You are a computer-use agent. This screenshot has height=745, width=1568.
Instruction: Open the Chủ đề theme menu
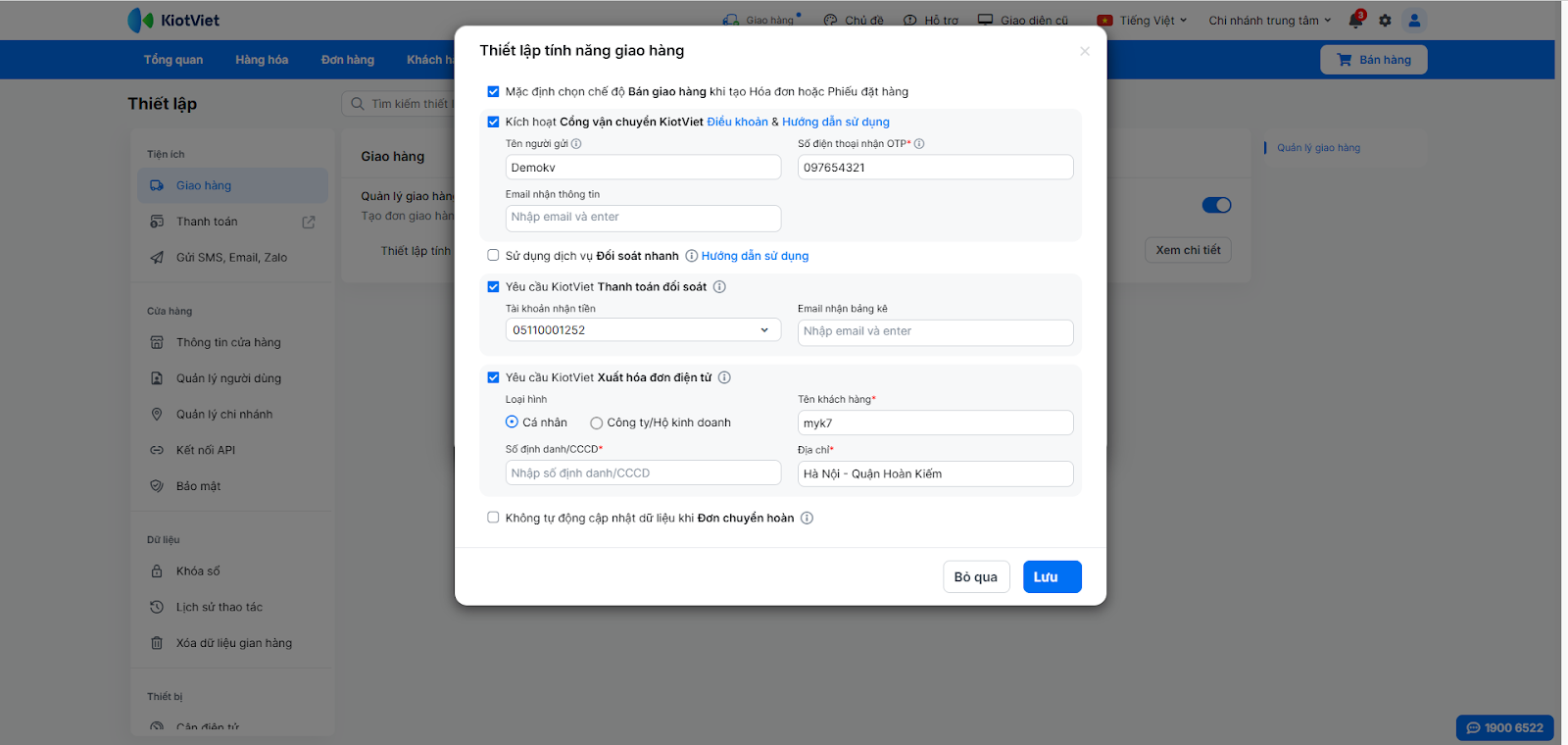coord(854,20)
